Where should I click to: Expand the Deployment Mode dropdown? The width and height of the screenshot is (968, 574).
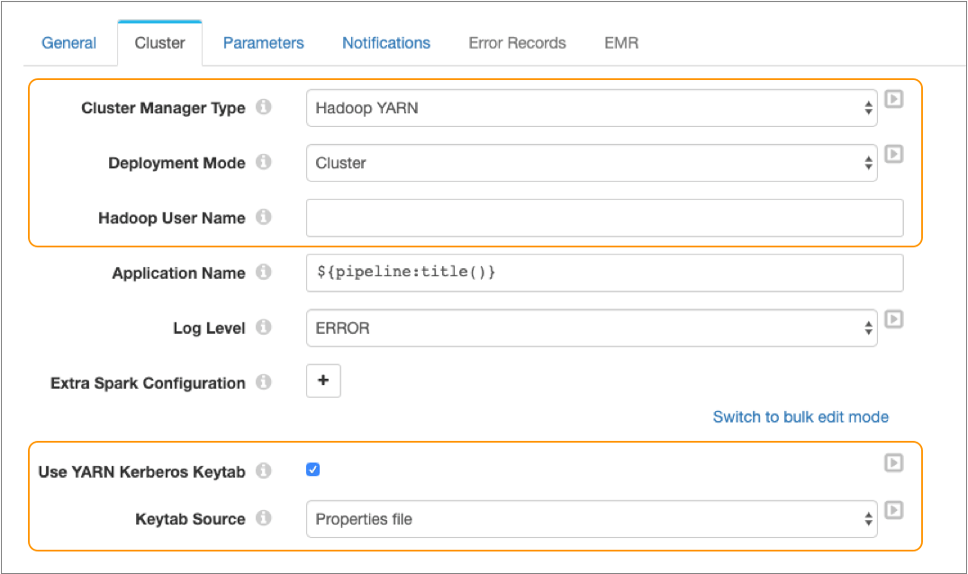click(591, 163)
